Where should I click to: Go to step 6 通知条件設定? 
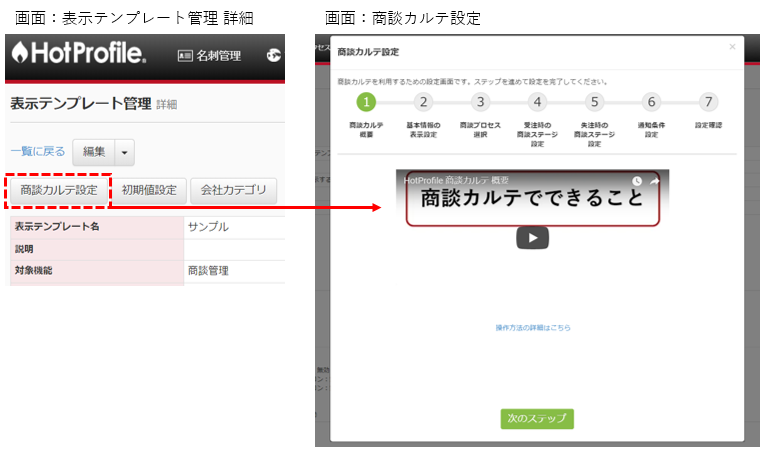coord(651,102)
